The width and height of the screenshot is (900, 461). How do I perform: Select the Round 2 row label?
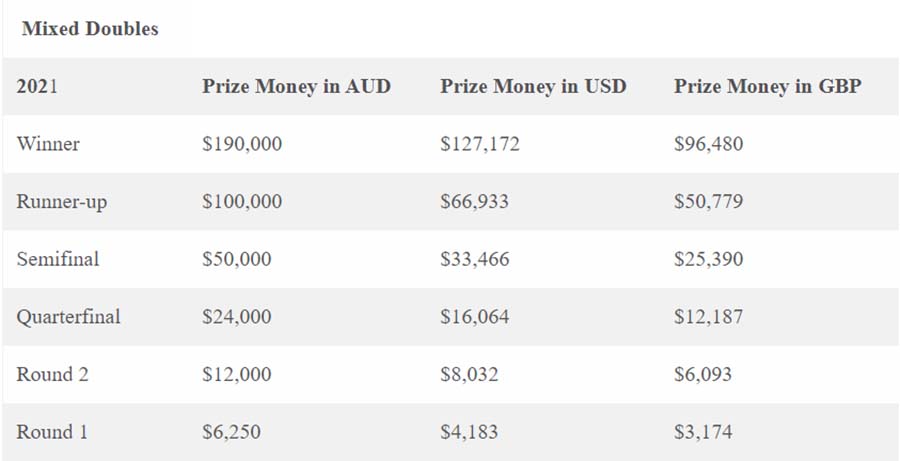(52, 374)
